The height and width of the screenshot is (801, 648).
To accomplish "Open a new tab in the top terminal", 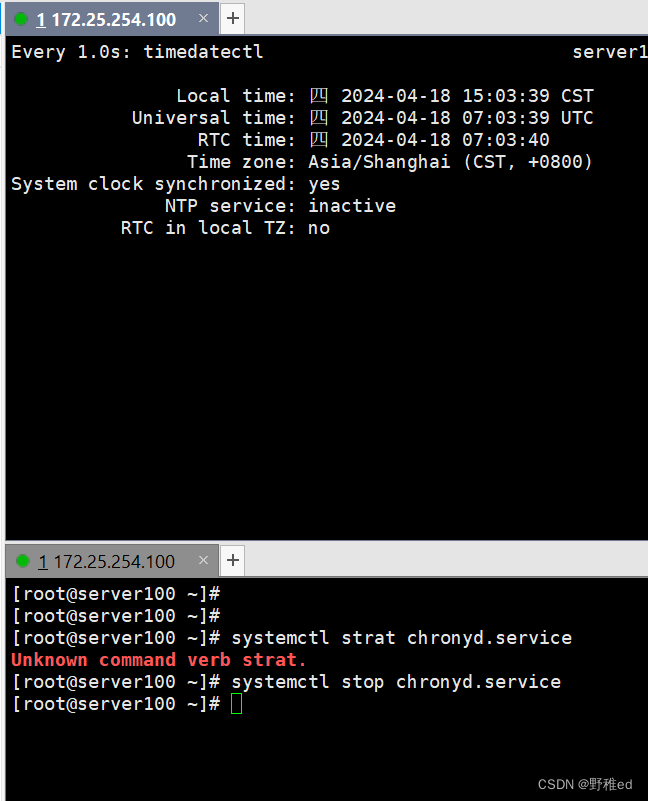I will pos(232,17).
